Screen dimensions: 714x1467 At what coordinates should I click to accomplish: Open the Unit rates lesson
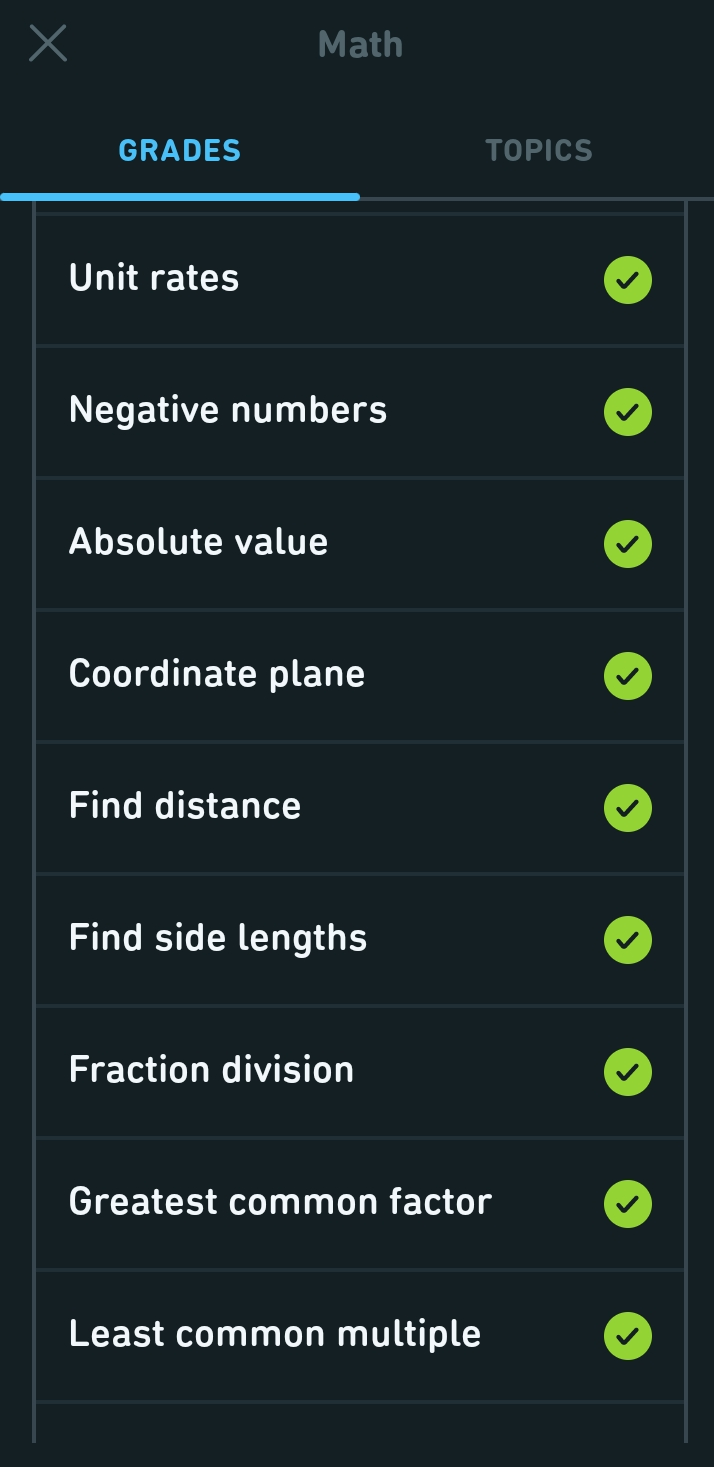[x=300, y=278]
